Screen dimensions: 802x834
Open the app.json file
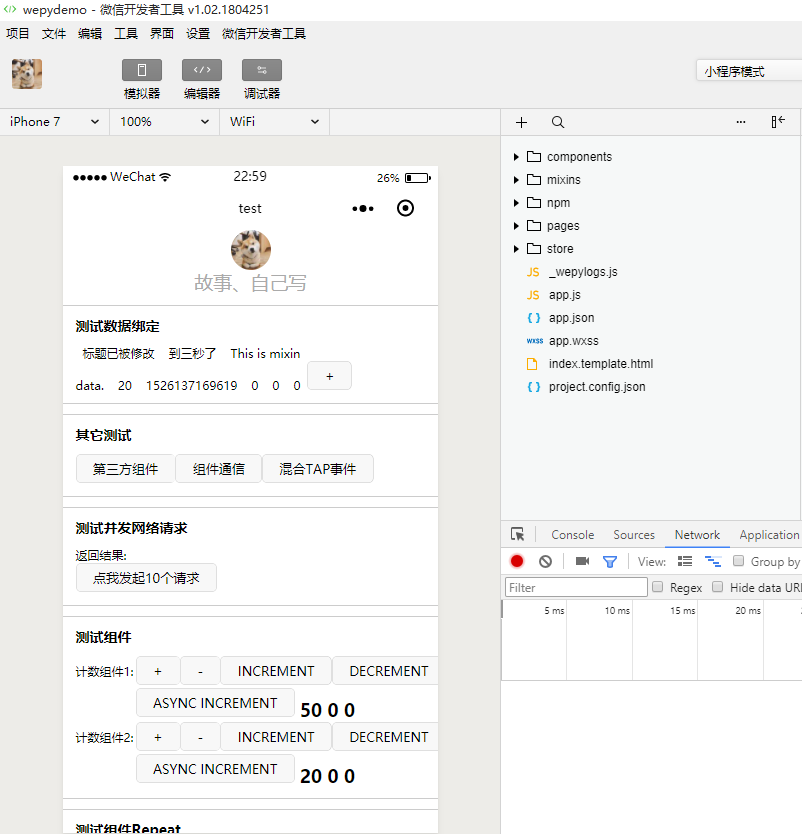click(x=571, y=318)
